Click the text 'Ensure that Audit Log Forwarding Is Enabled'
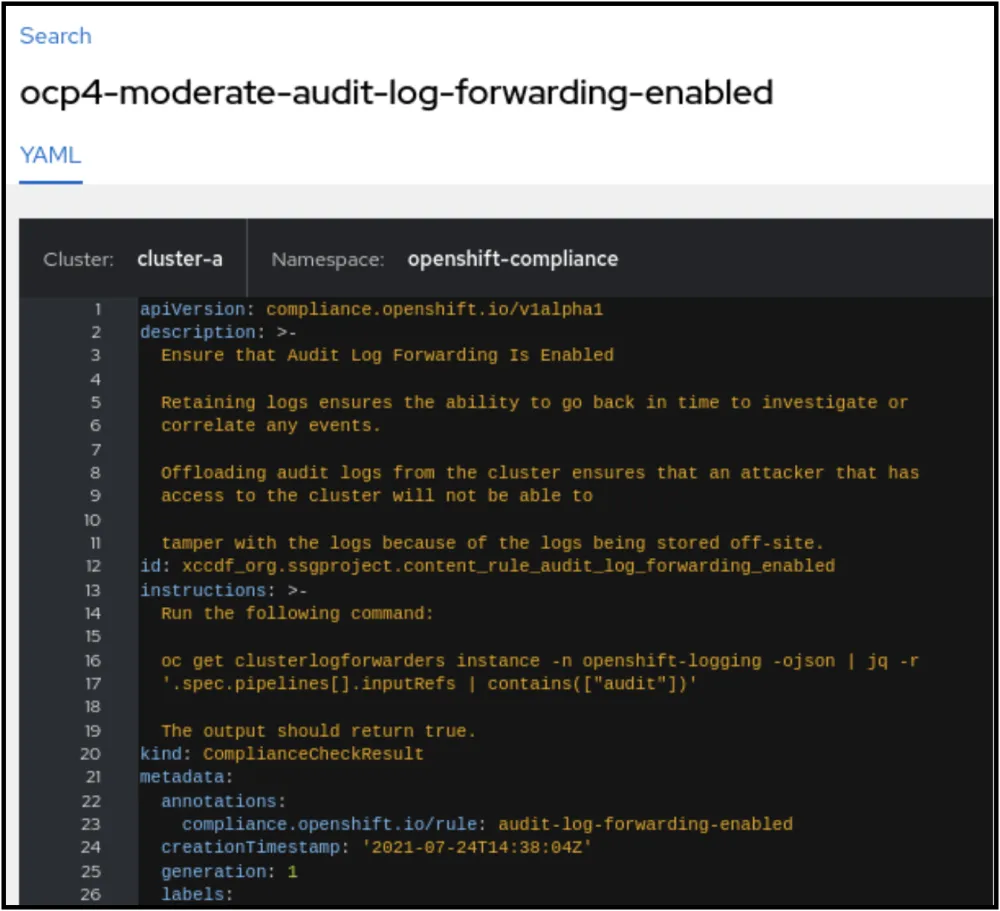Viewport: 1000px width, 911px height. pos(387,355)
